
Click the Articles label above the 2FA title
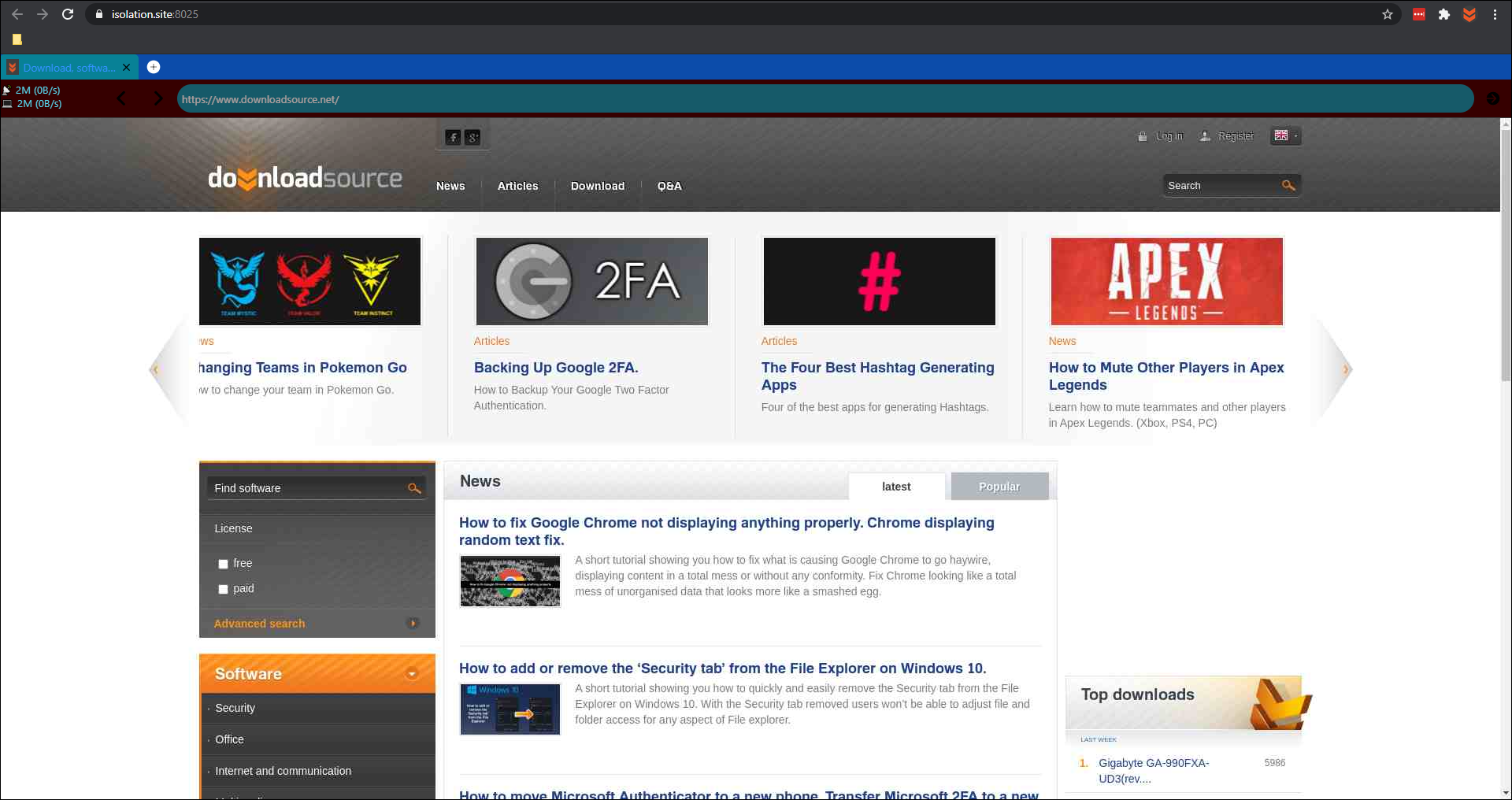tap(491, 341)
